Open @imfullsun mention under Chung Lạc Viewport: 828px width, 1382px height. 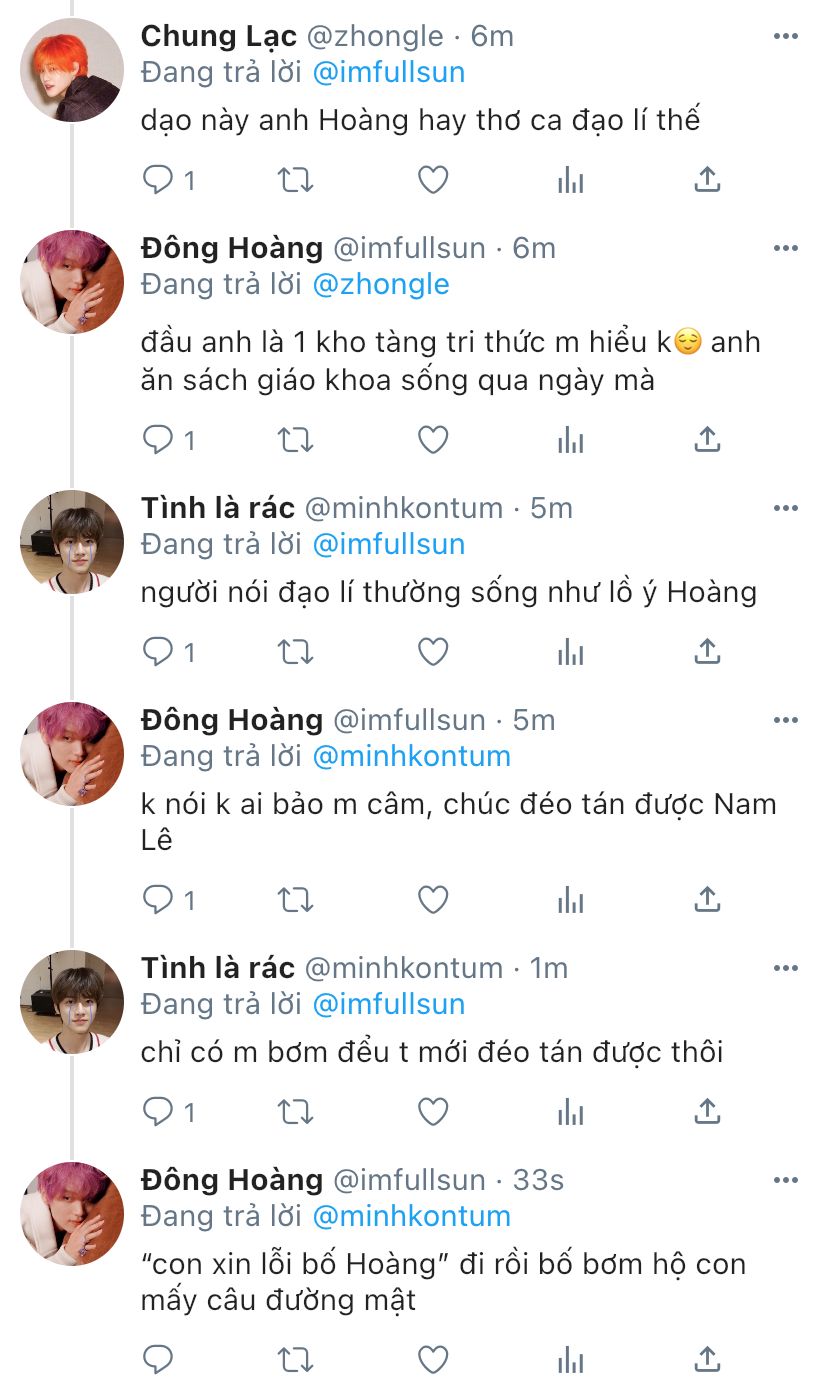pos(389,73)
